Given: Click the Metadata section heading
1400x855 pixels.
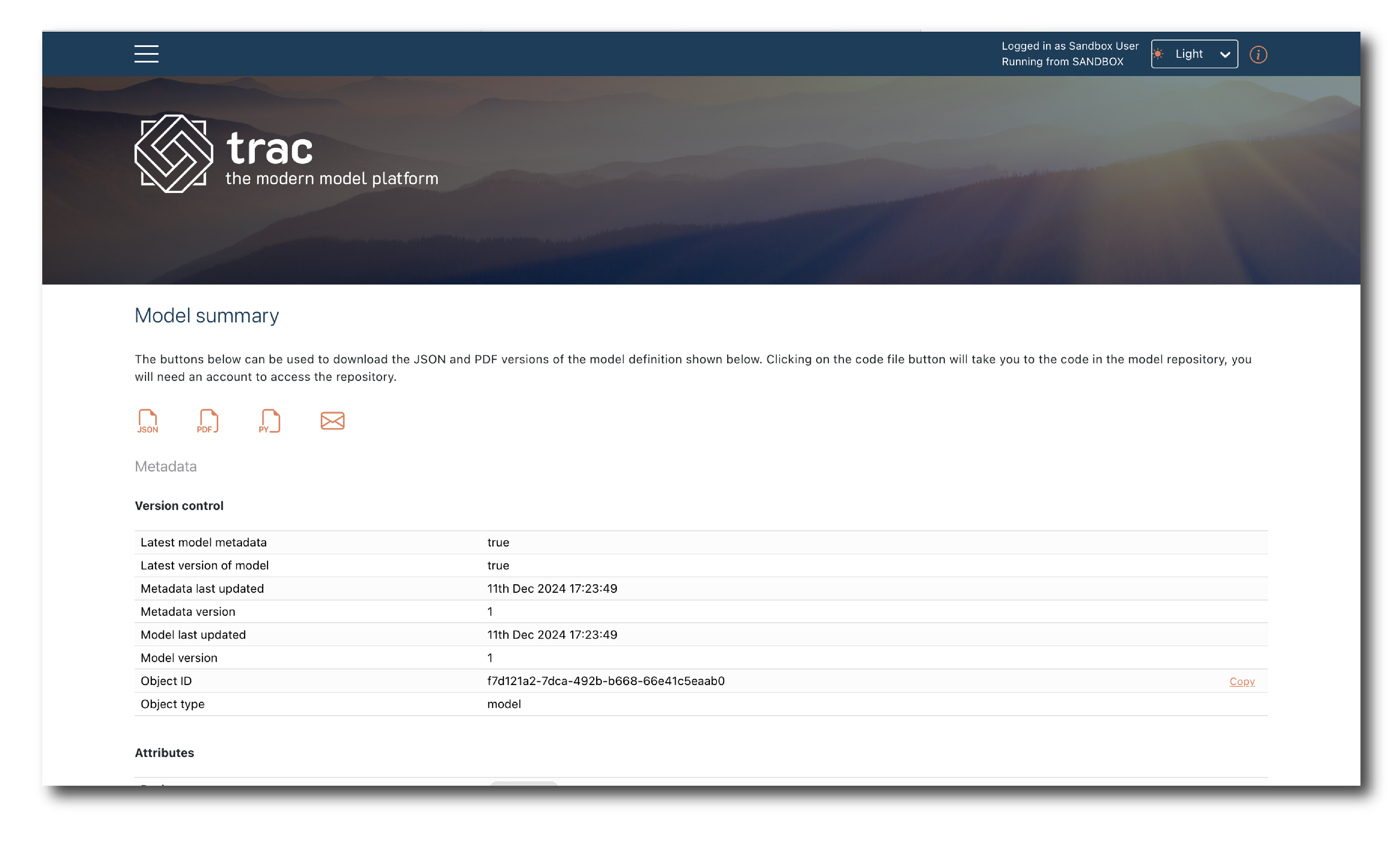Looking at the screenshot, I should [166, 466].
